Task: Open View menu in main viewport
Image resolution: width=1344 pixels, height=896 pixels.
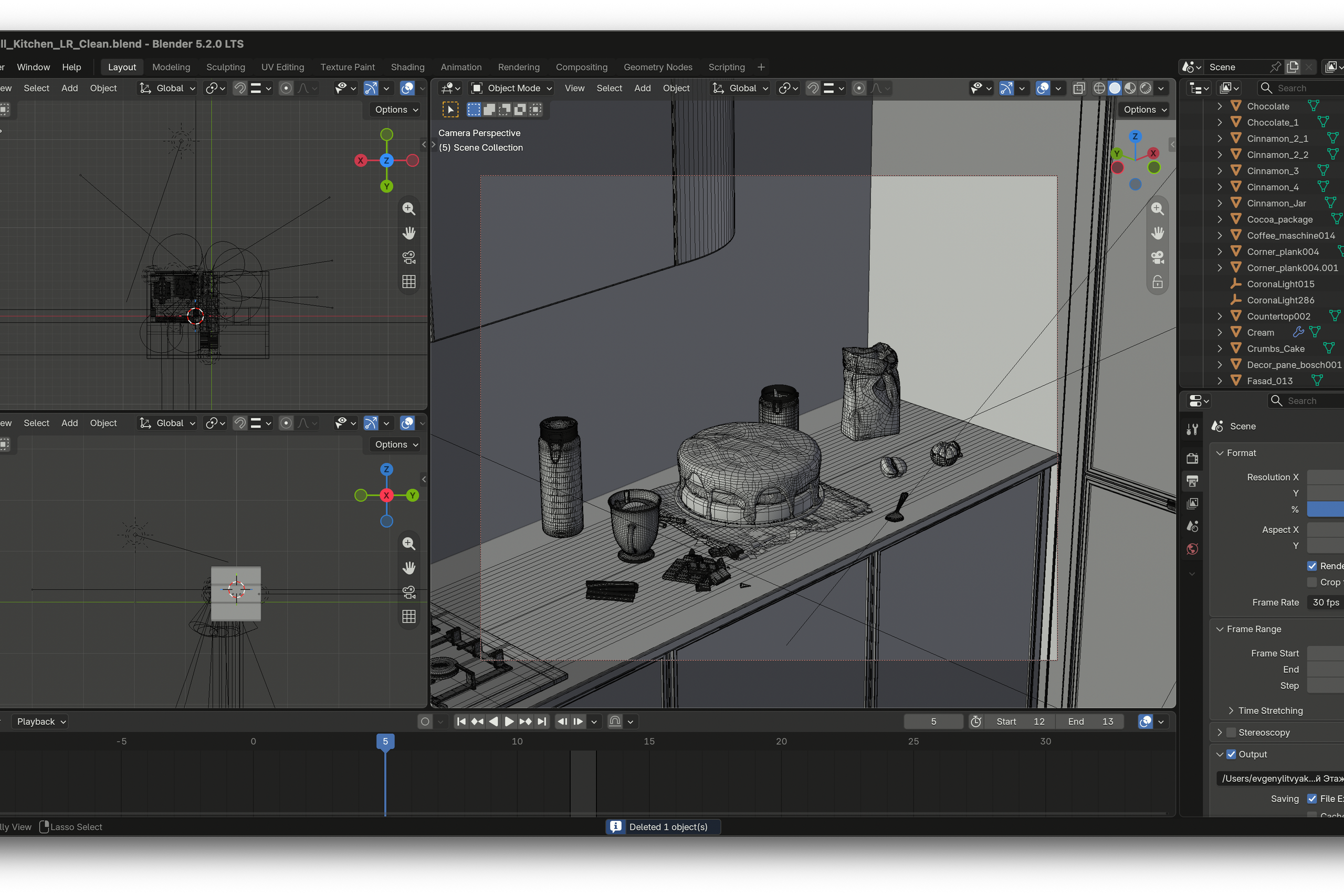Action: click(x=574, y=88)
